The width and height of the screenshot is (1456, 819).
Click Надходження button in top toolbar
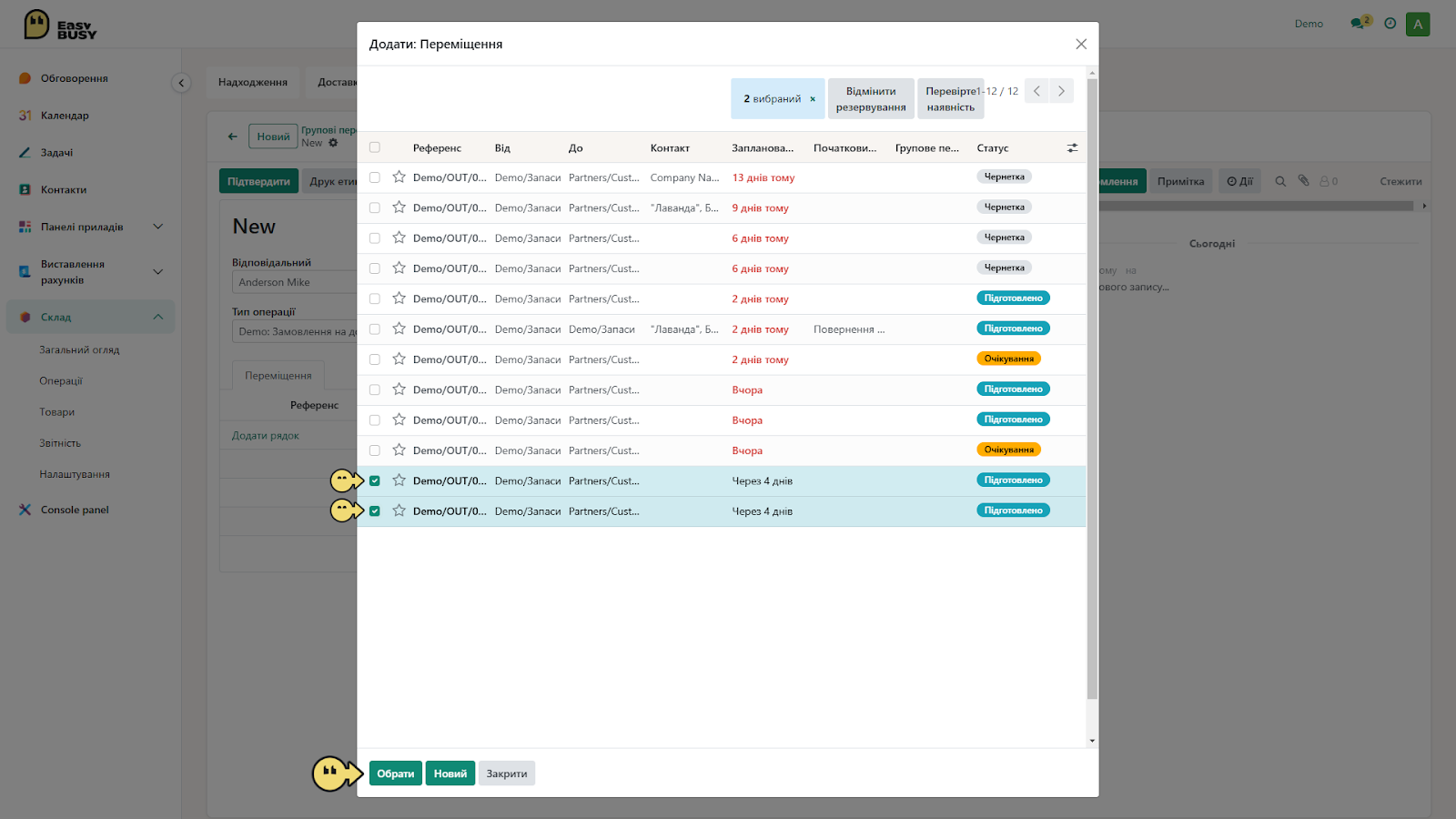point(253,82)
